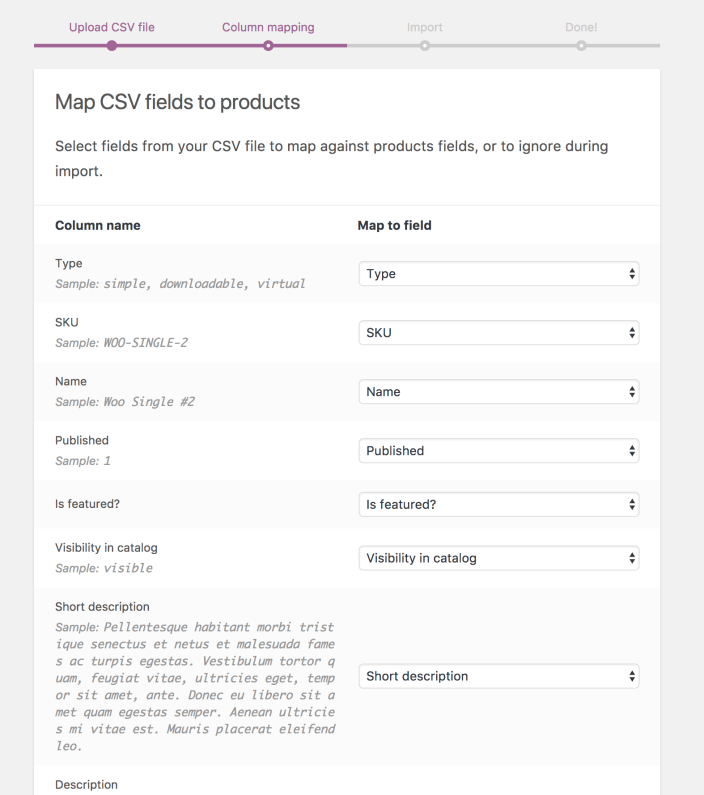
Task: Go to the Upload CSV file step
Action: (111, 27)
